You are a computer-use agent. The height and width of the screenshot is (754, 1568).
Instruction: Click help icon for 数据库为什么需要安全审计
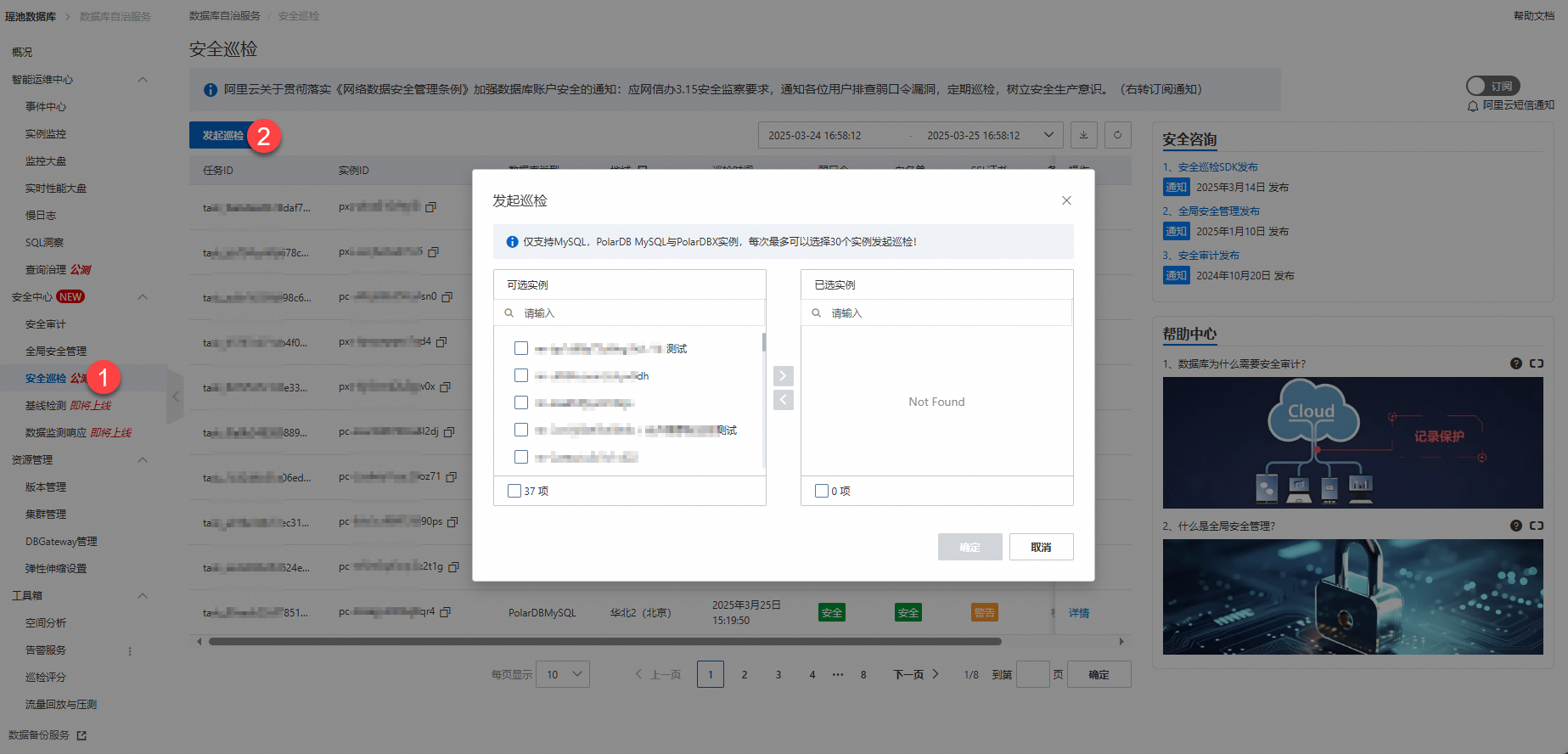(x=1516, y=363)
